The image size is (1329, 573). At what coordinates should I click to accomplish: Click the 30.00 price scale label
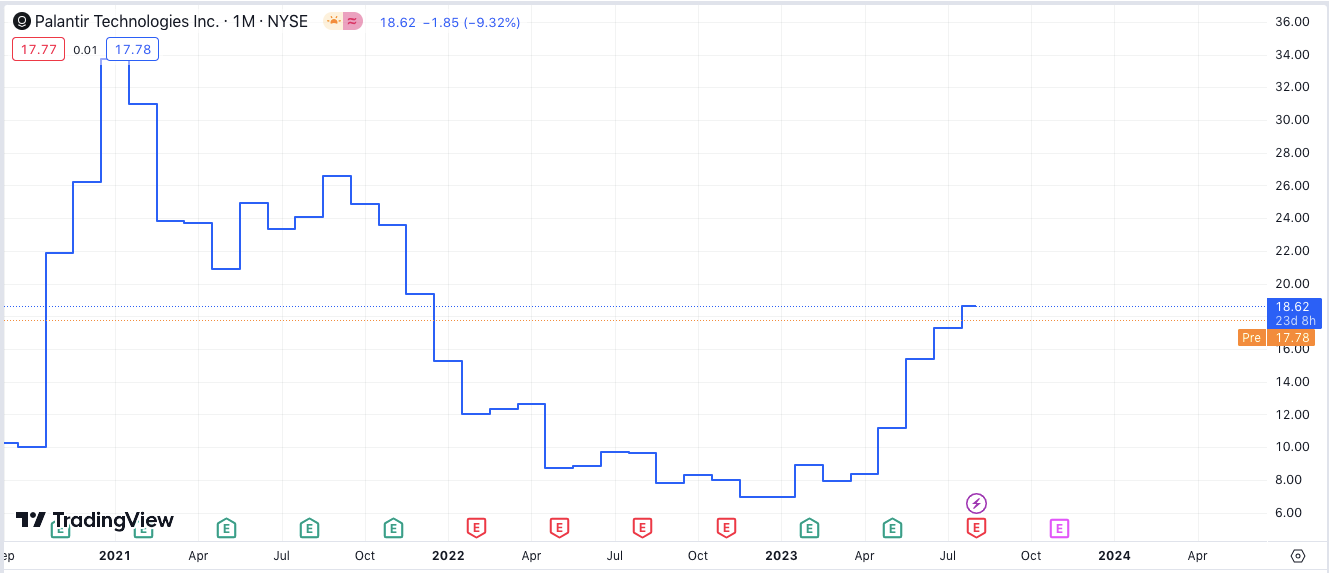click(1293, 119)
